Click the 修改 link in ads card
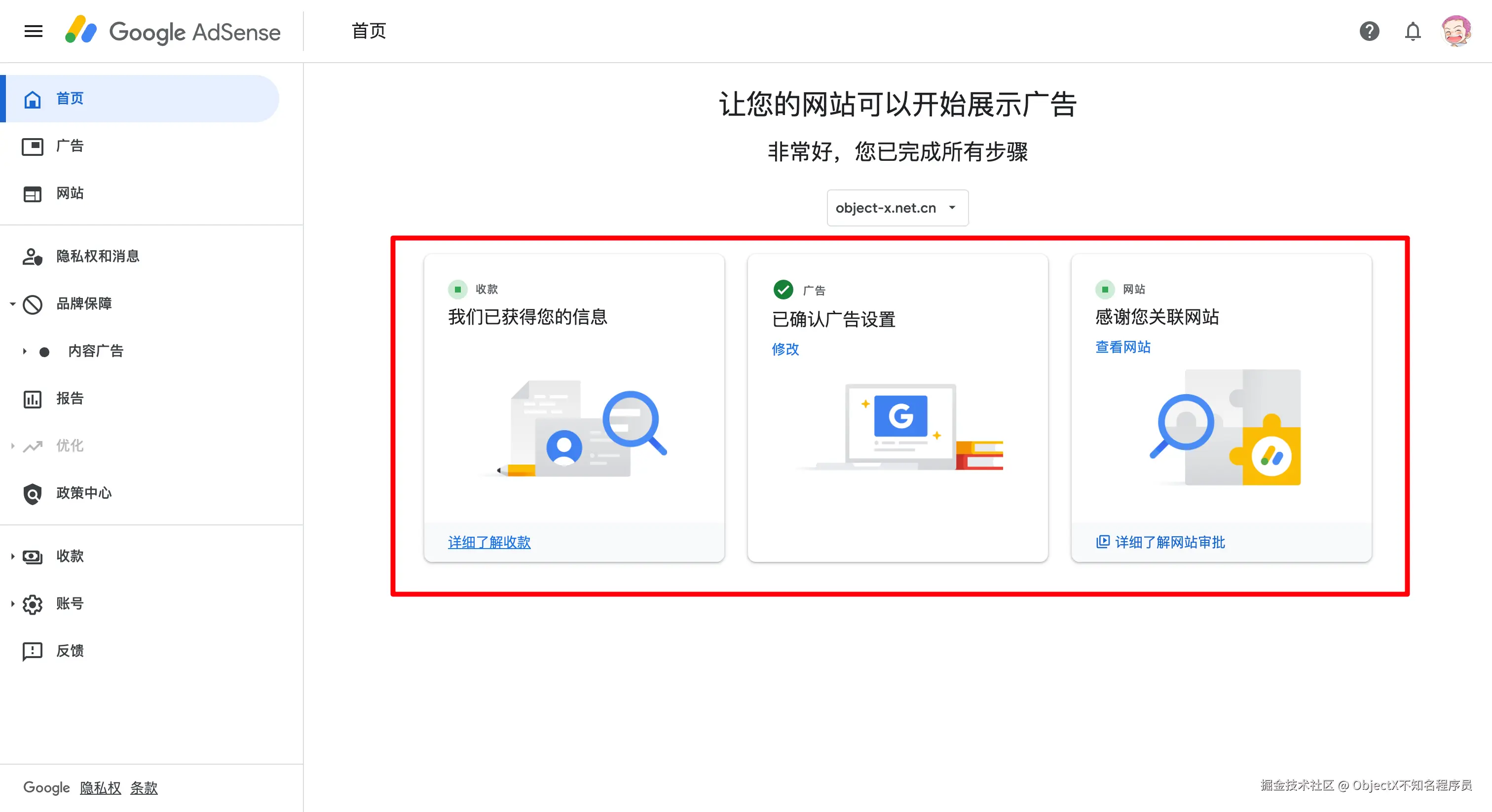Viewport: 1492px width, 812px height. click(x=785, y=349)
